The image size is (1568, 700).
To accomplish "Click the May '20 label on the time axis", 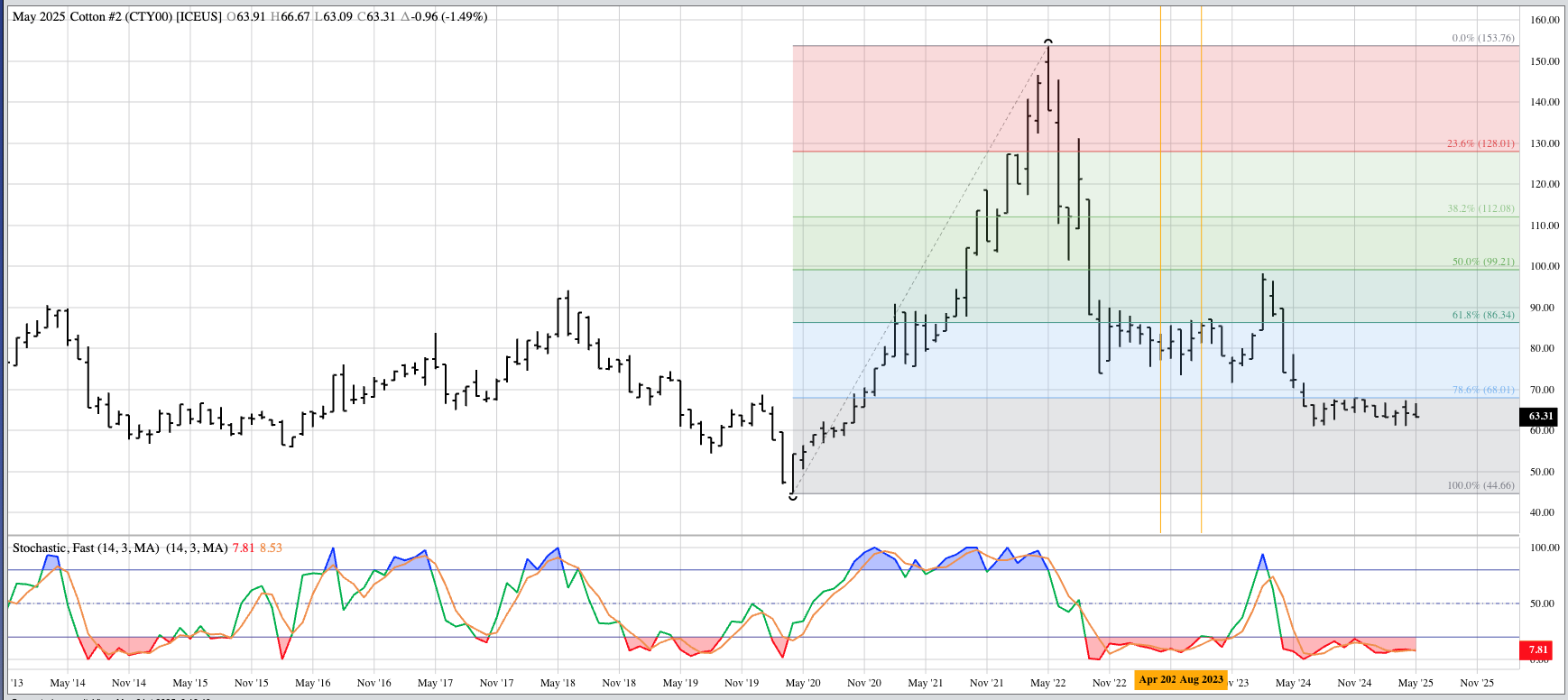I will pyautogui.click(x=803, y=683).
